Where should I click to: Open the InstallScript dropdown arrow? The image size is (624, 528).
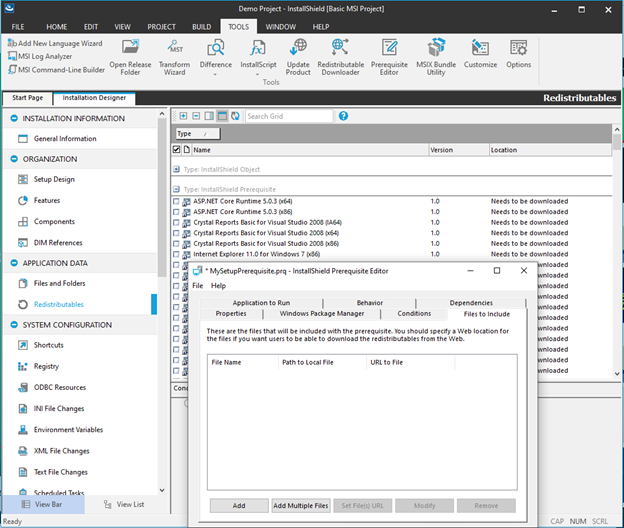click(257, 74)
